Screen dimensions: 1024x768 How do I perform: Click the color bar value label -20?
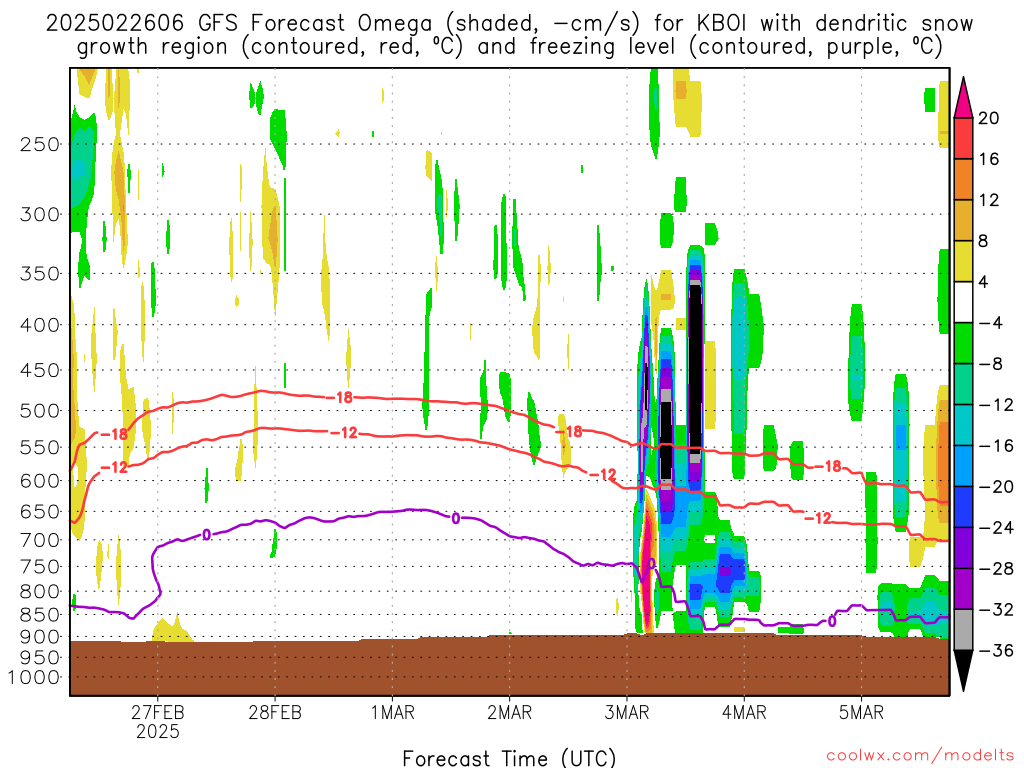pos(996,487)
